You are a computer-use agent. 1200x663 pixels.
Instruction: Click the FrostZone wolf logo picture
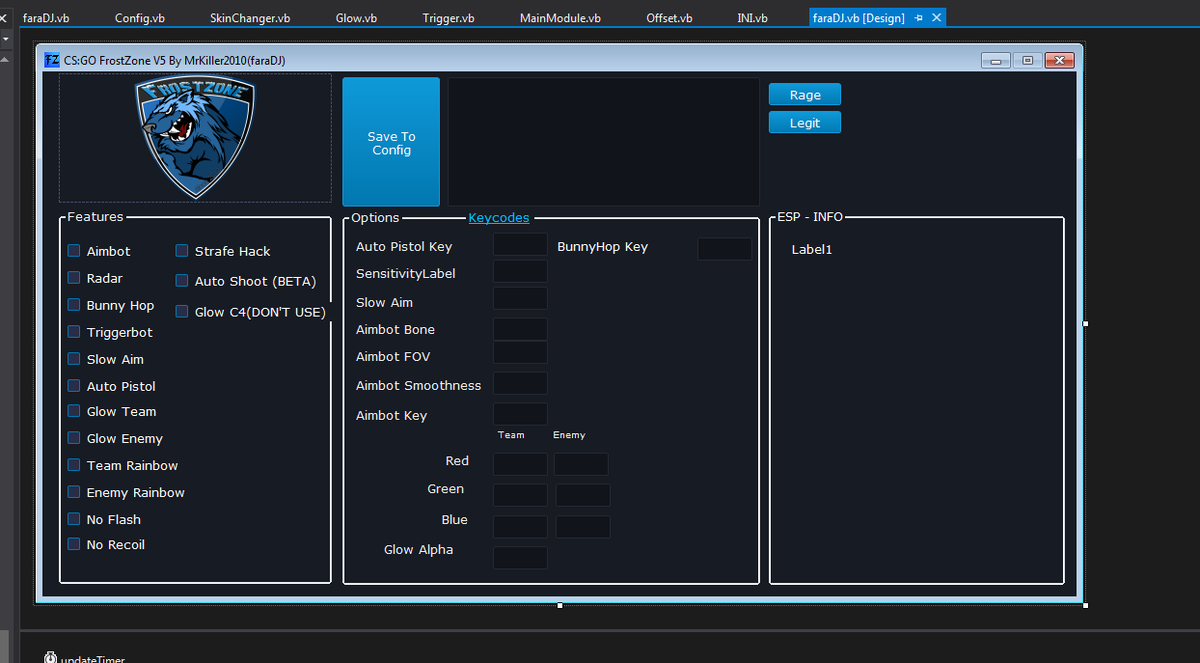pos(195,138)
